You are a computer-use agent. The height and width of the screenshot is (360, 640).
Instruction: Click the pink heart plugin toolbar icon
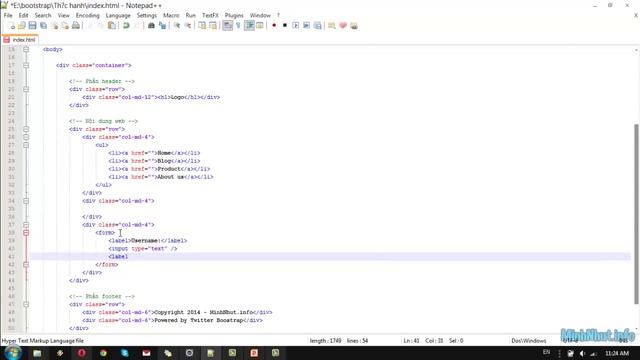[343, 26]
